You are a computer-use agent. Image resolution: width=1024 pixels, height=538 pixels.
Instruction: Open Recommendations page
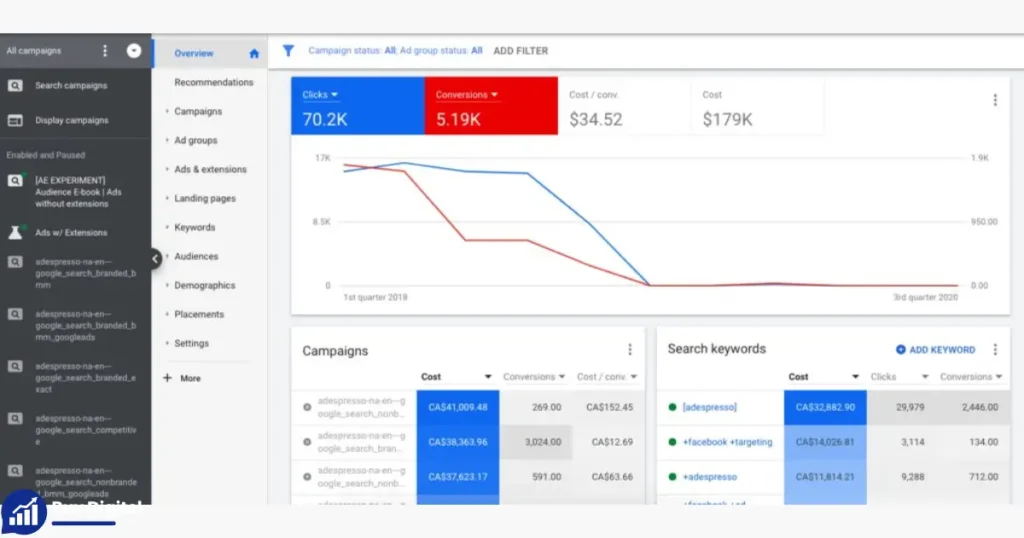[x=214, y=82]
